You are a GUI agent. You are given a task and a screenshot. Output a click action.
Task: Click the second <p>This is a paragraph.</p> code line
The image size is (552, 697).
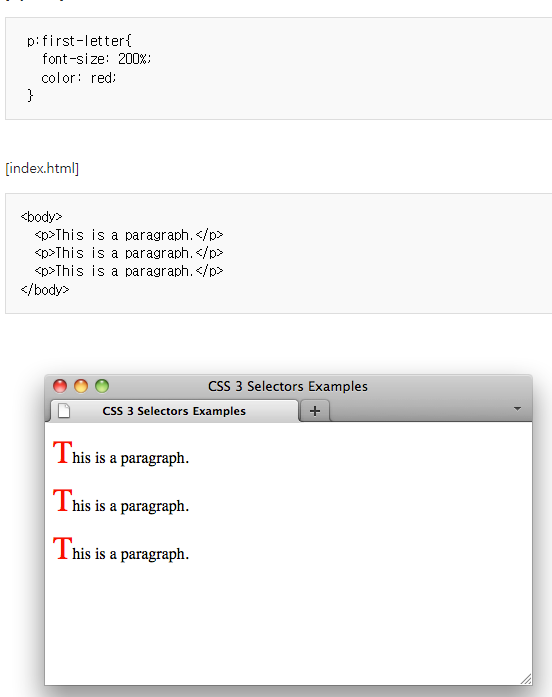[x=129, y=253]
